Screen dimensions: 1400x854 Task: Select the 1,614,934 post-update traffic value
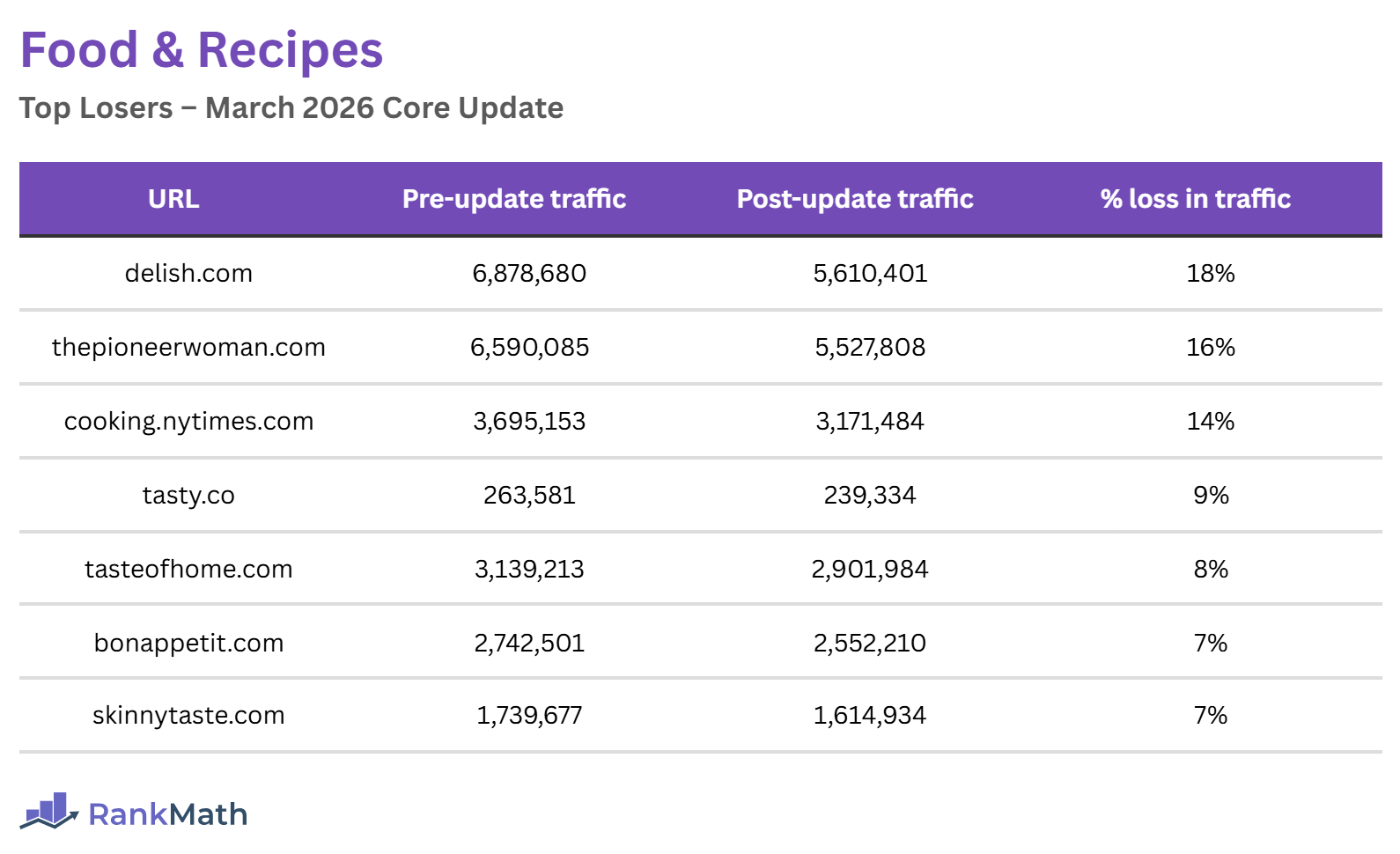coord(870,716)
